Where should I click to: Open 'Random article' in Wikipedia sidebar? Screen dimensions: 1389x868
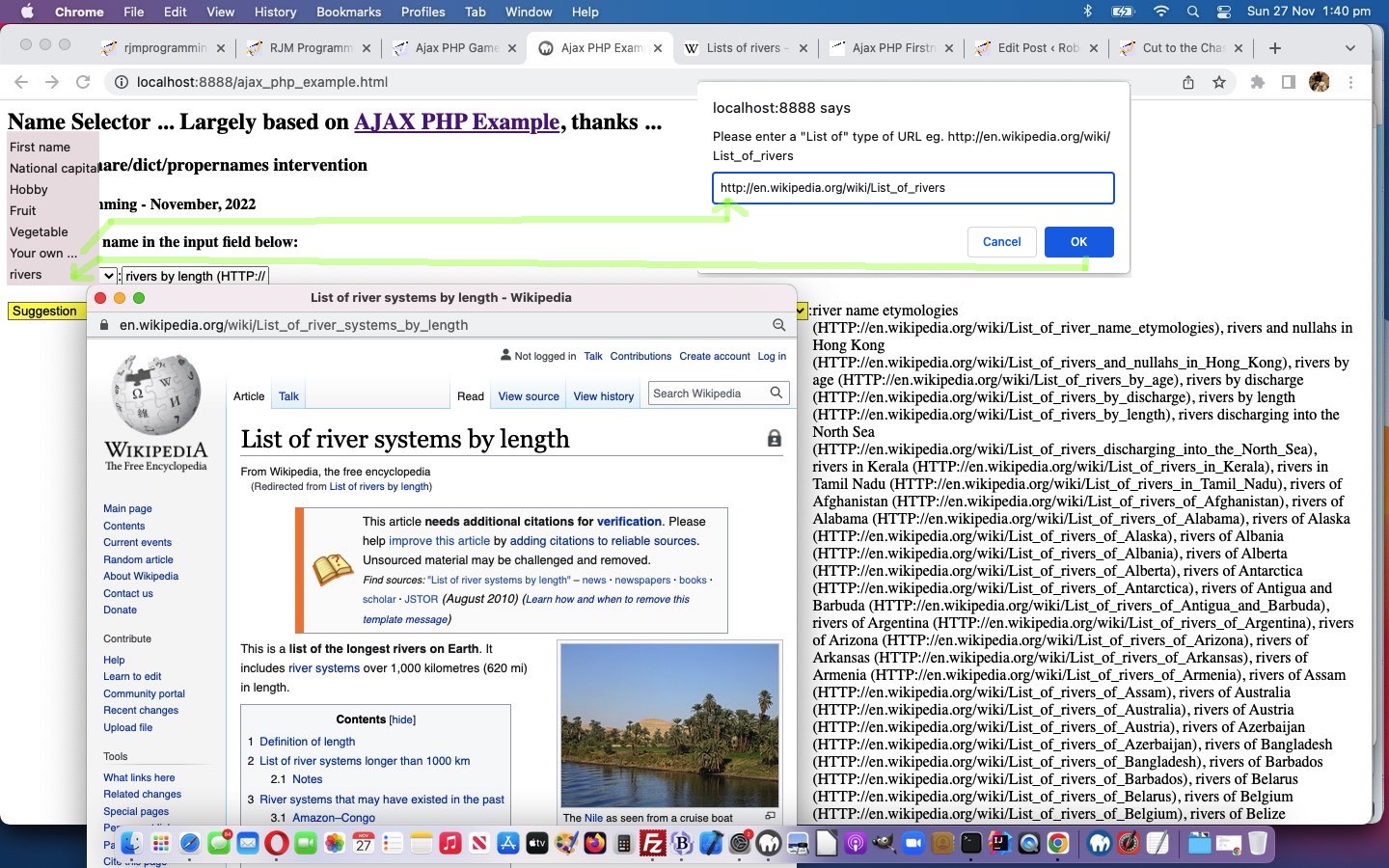click(x=138, y=559)
